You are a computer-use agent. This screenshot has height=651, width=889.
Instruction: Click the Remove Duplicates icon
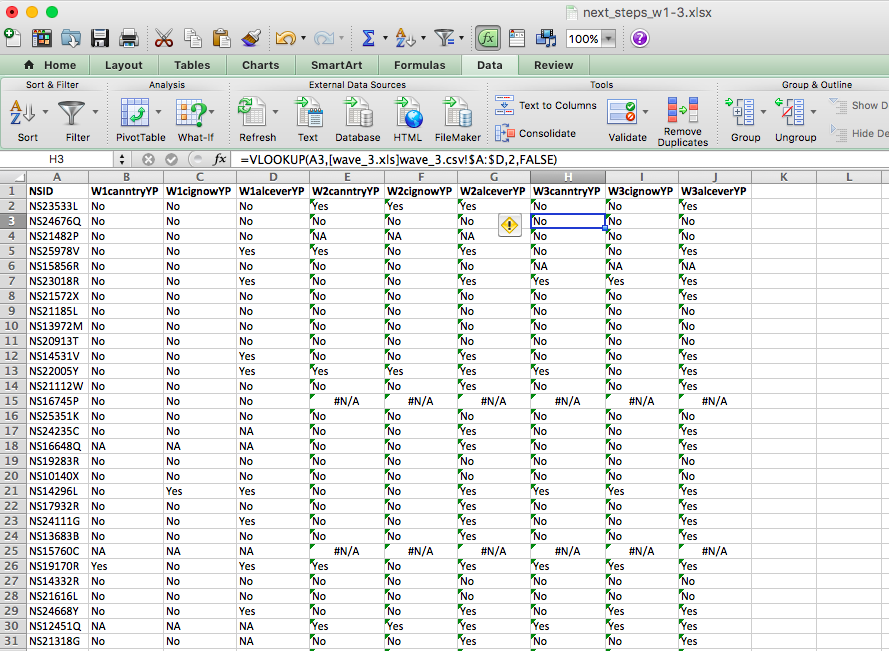point(683,118)
